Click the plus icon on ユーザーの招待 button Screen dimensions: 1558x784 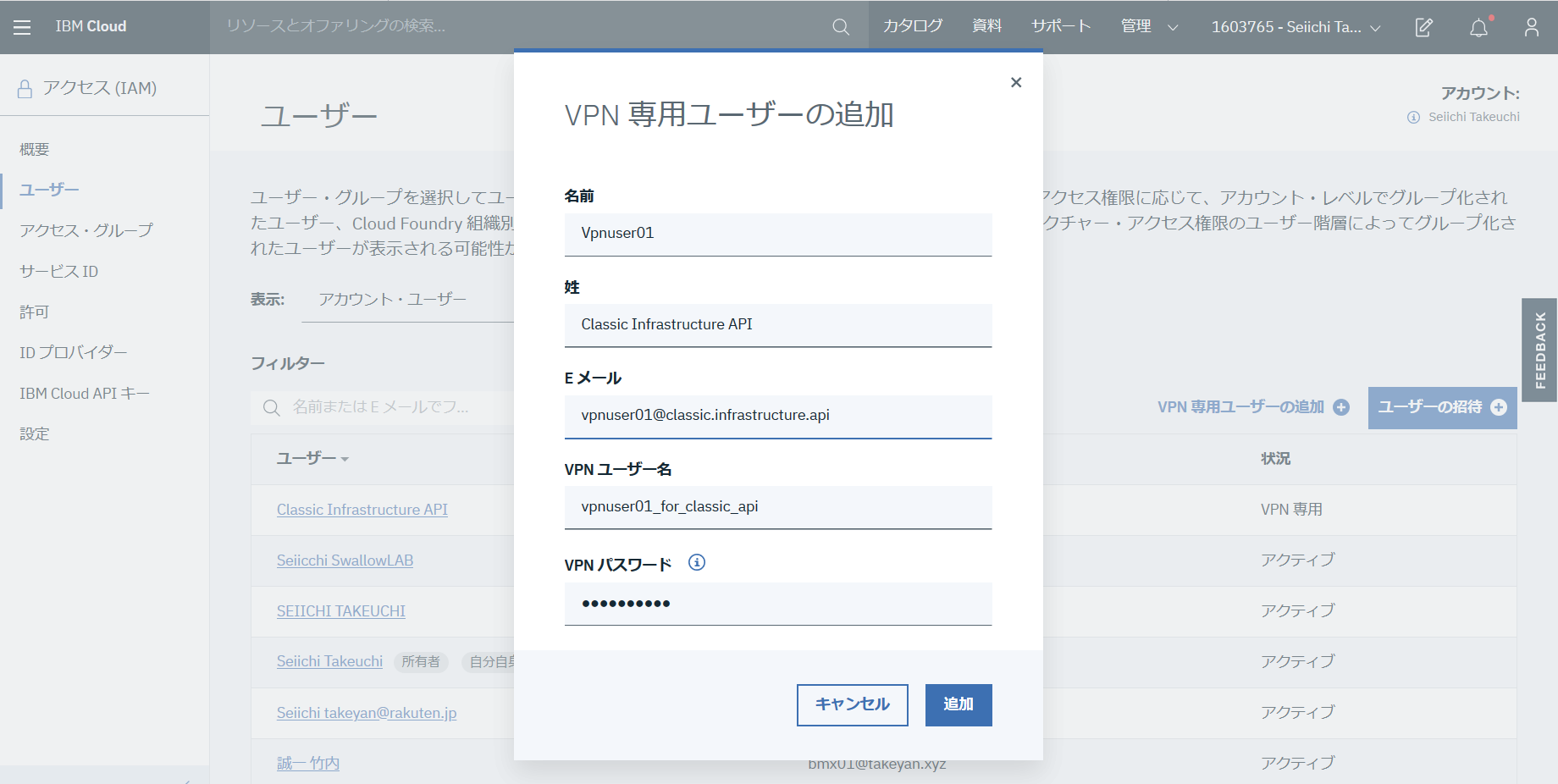pyautogui.click(x=1500, y=407)
